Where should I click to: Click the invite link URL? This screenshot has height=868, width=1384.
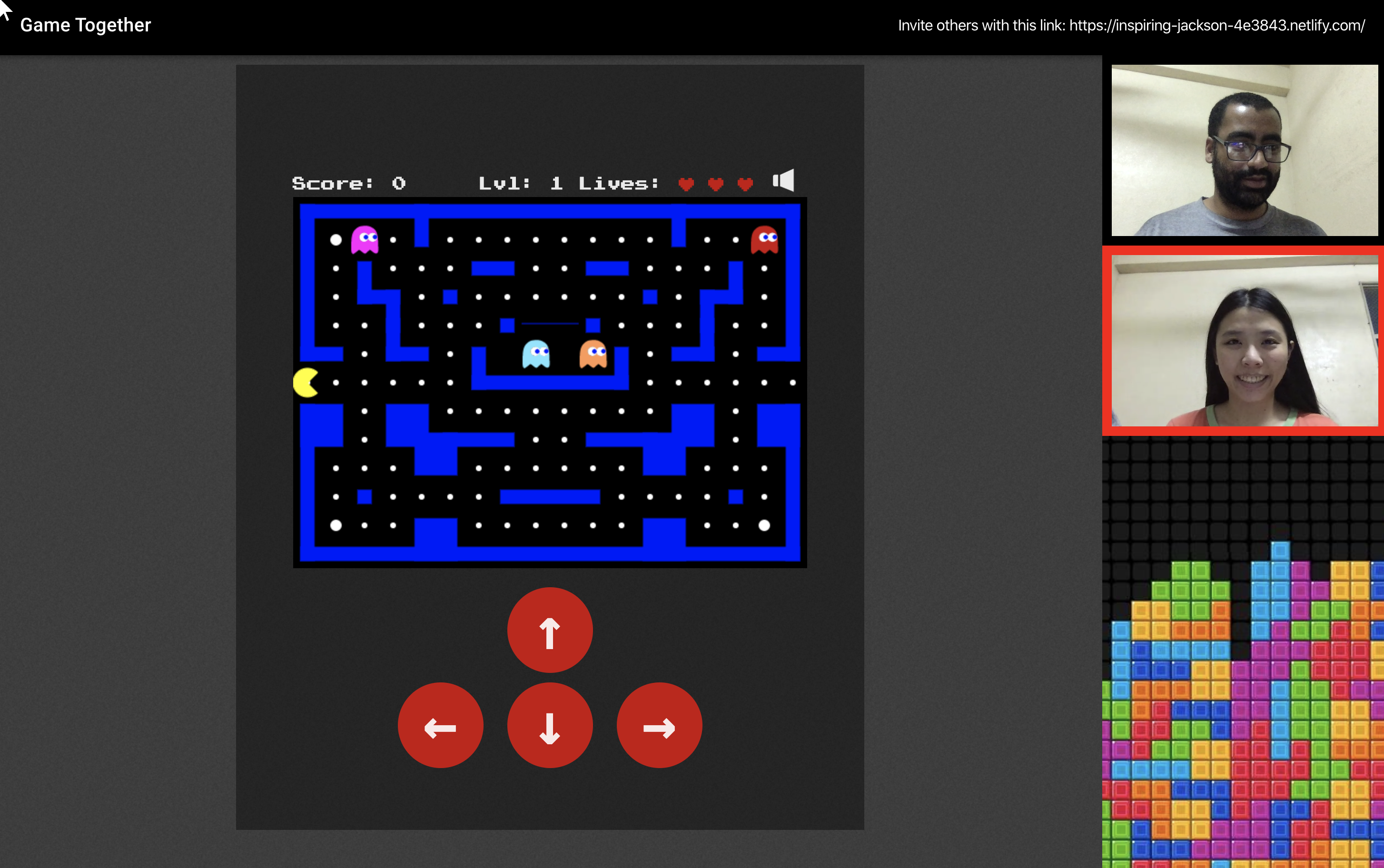1217,25
